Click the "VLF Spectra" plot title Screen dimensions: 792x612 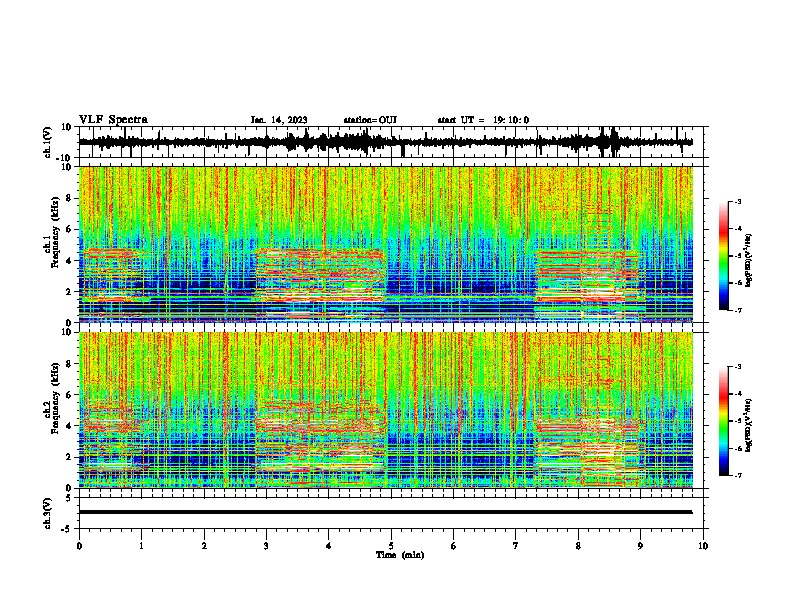tap(113, 120)
